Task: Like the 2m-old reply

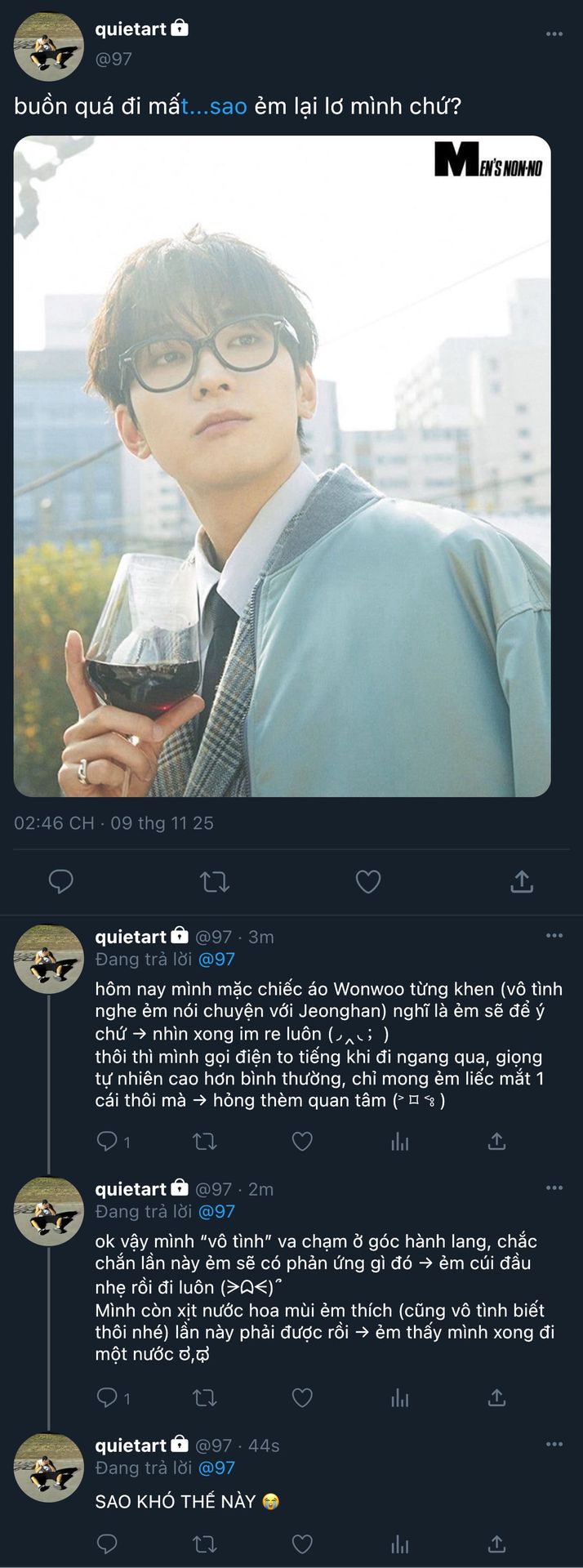Action: [x=302, y=1398]
